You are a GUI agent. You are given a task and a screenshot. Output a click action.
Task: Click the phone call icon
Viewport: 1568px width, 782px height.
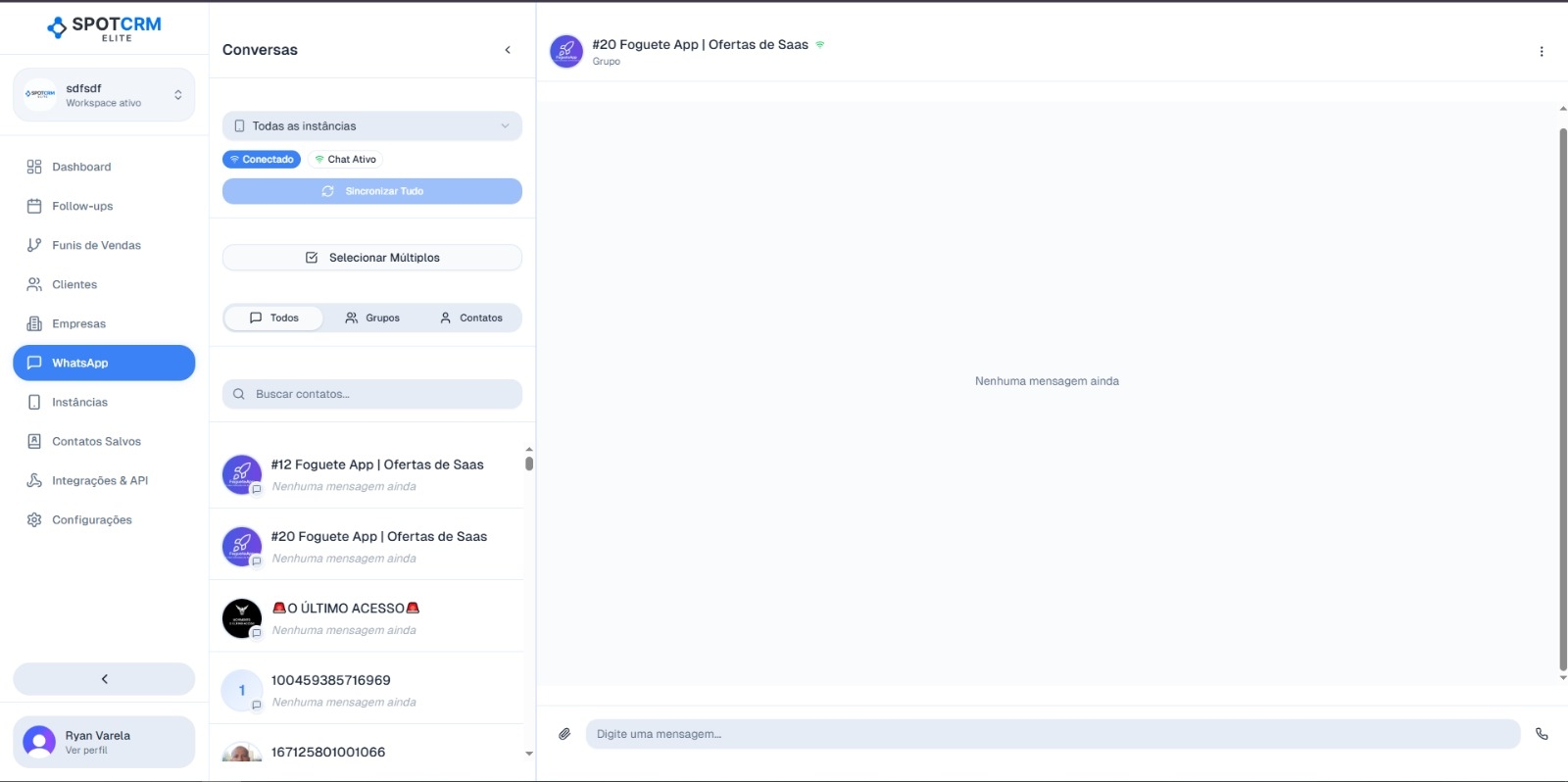(1542, 734)
